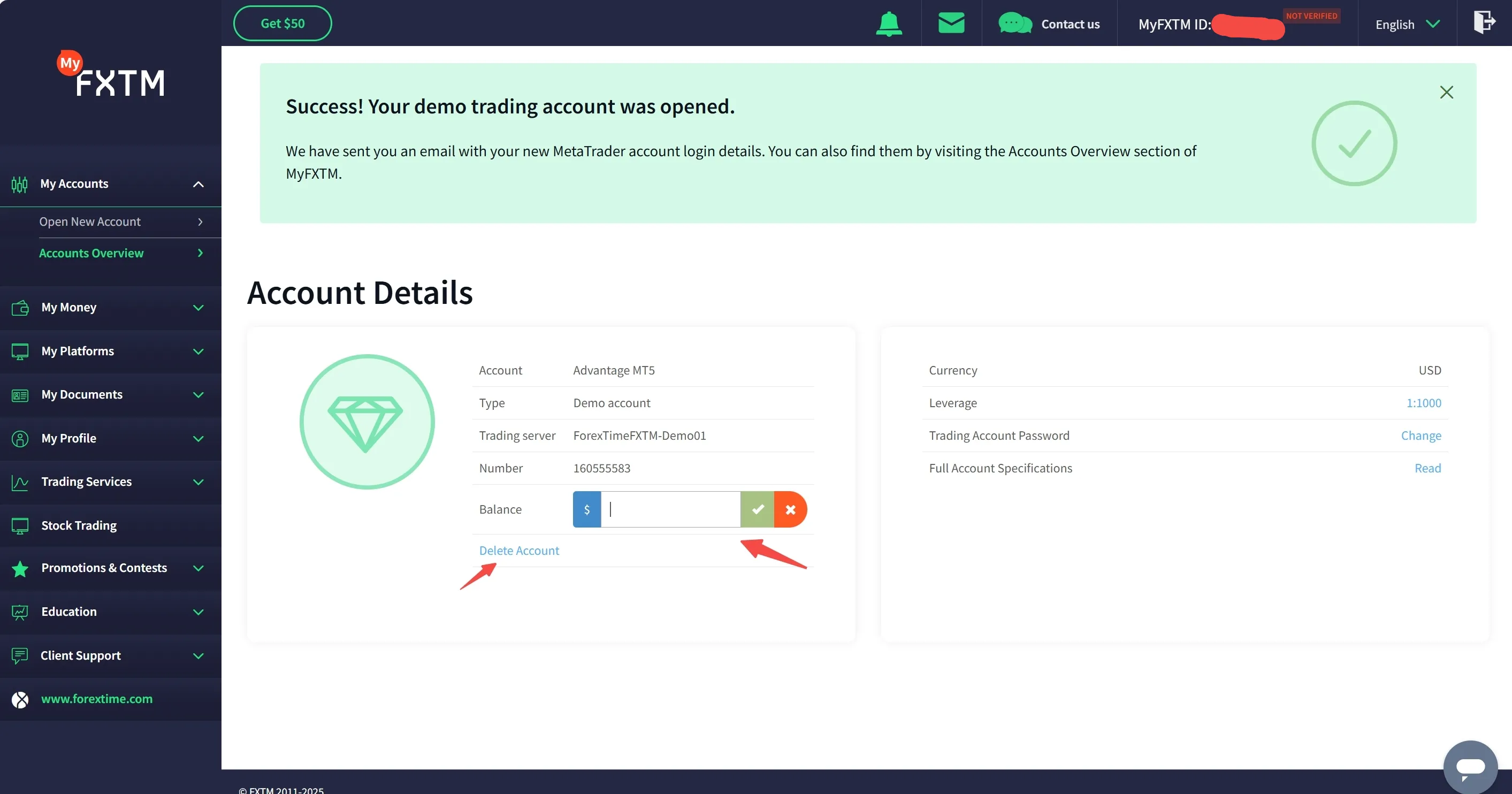Click Change trading account password link

pos(1421,436)
